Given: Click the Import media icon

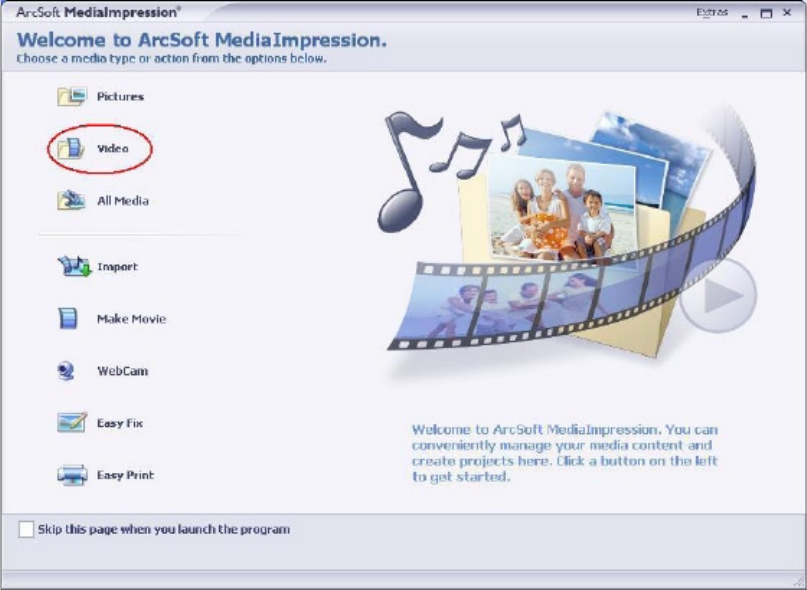Looking at the screenshot, I should pos(74,266).
